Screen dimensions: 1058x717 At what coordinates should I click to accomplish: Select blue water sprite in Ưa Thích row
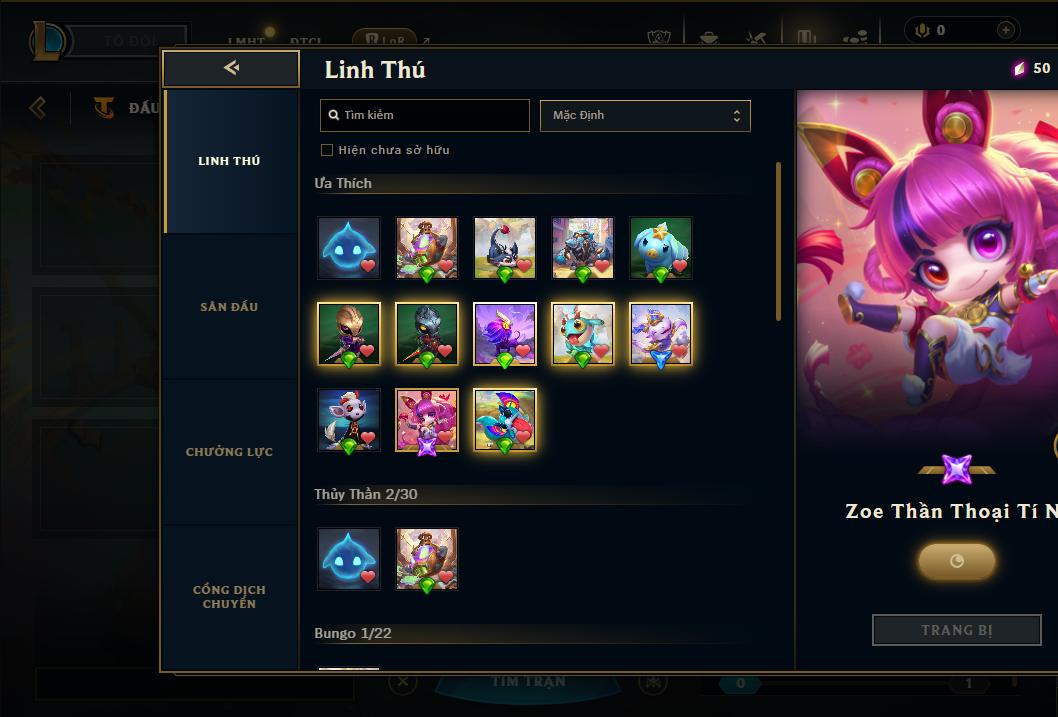point(349,248)
